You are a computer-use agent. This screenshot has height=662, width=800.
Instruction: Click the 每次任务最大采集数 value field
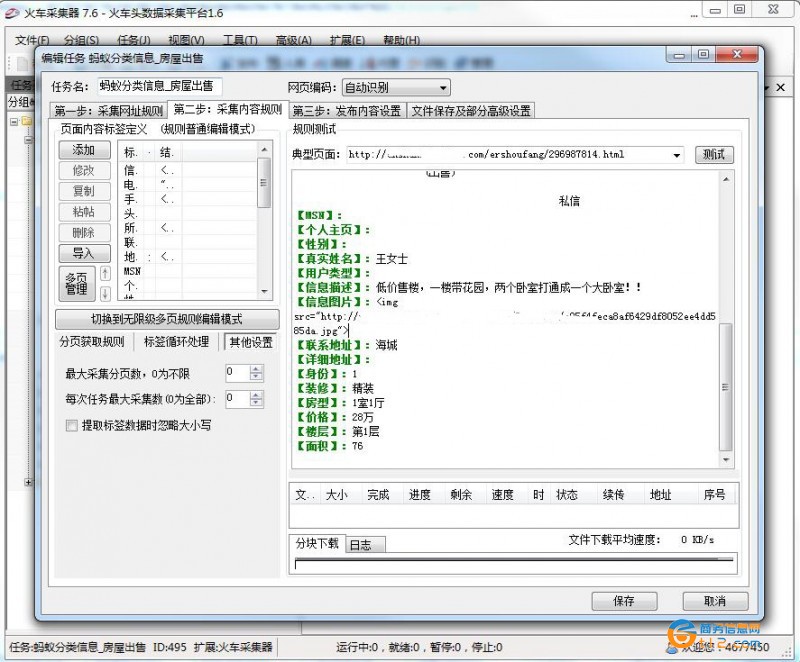[238, 399]
